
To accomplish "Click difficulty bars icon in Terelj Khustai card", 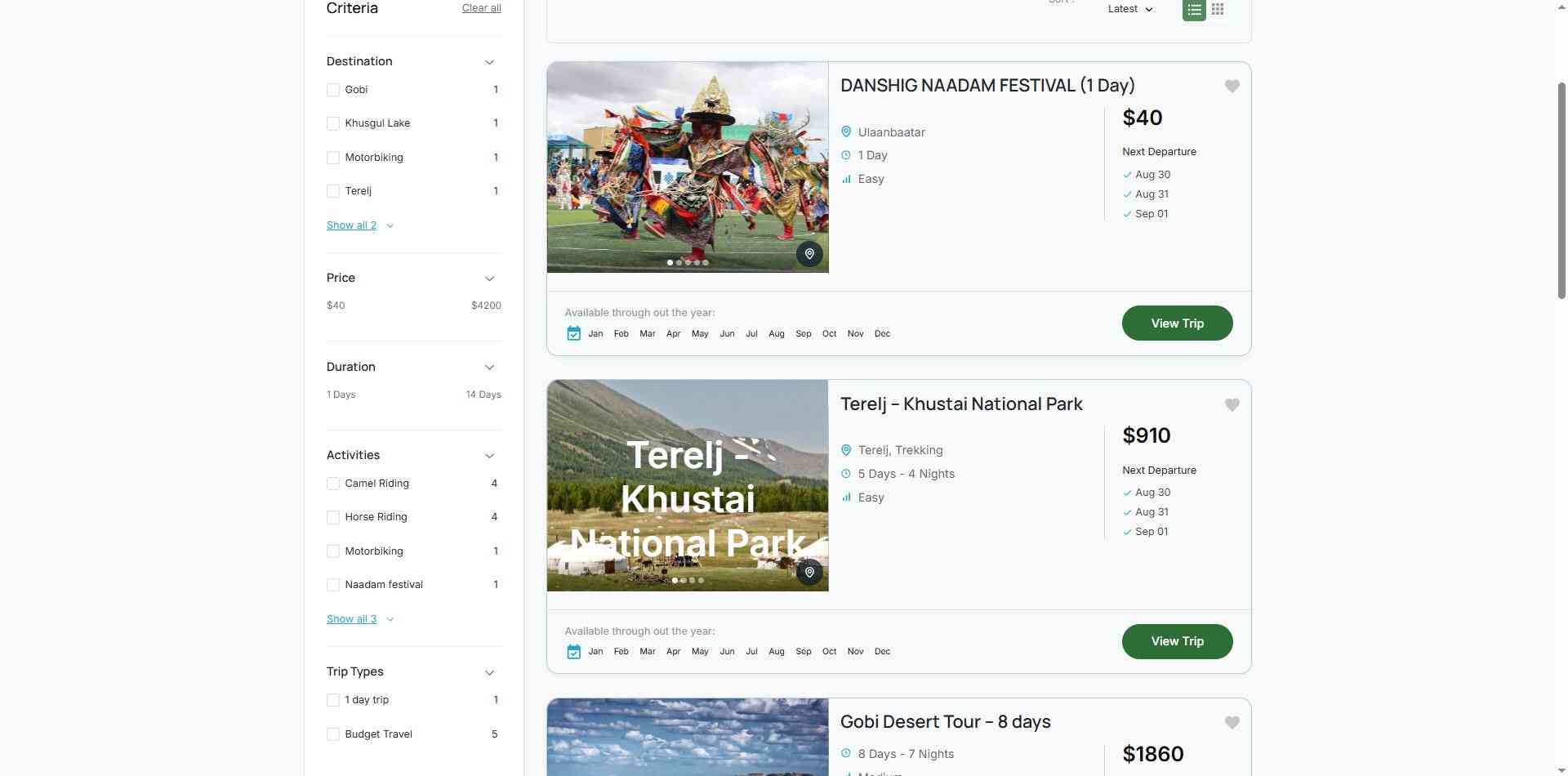I will coord(846,497).
